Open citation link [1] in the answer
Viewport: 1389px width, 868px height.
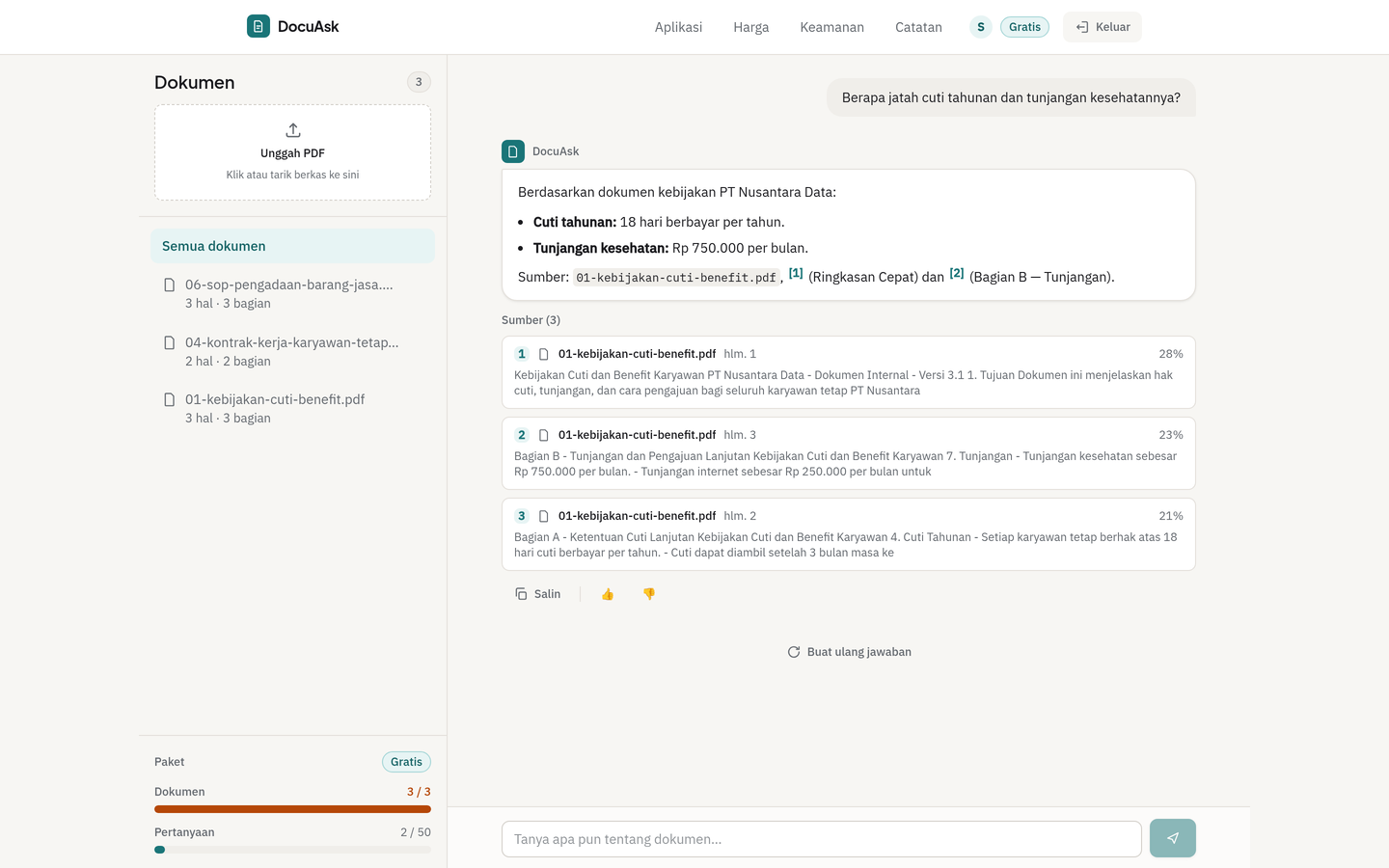point(796,274)
